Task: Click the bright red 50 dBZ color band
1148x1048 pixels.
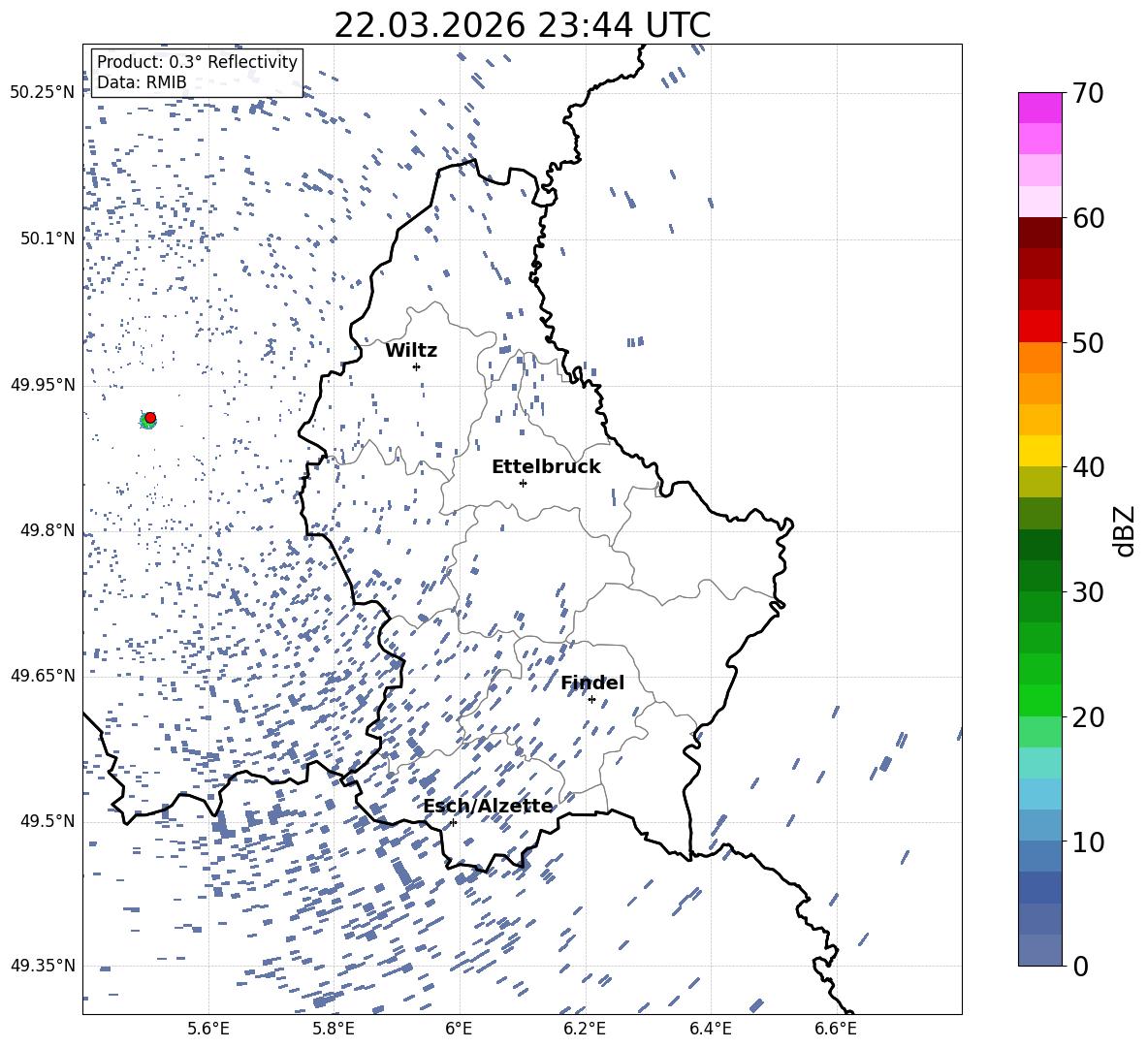Action: pos(1039,327)
